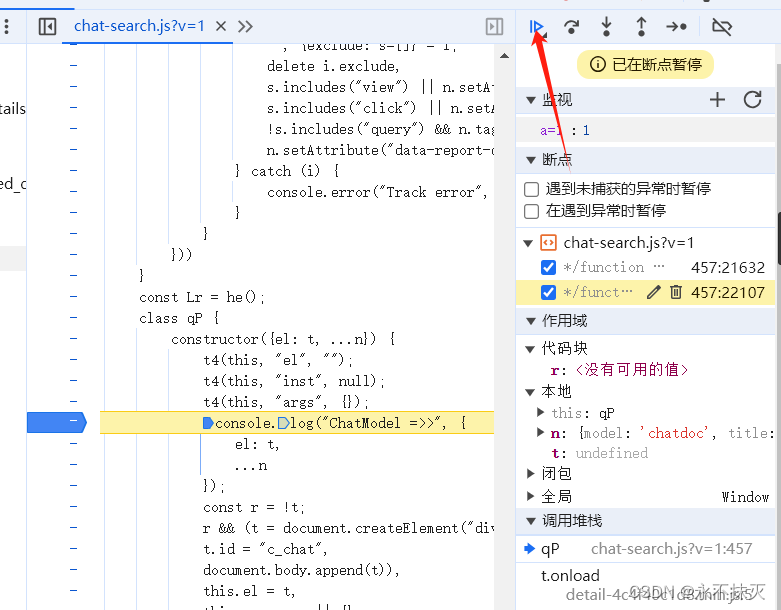Click the Window value in global scope

point(745,497)
